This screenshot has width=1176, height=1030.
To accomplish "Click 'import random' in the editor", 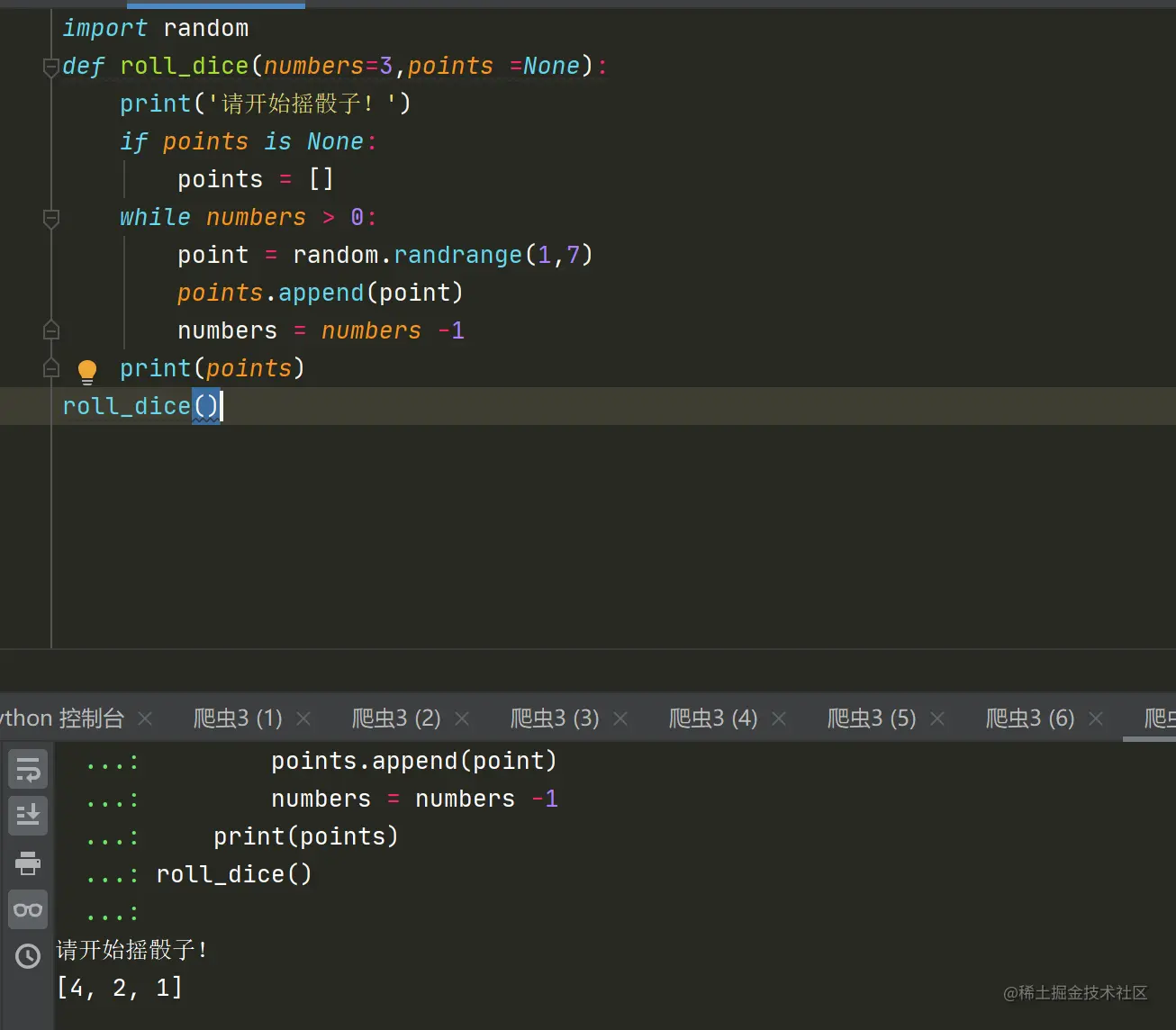I will pyautogui.click(x=156, y=29).
